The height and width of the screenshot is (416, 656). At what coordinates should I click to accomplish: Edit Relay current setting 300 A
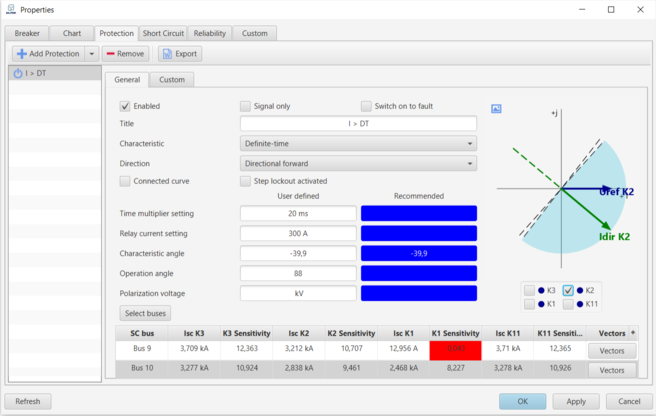point(298,234)
